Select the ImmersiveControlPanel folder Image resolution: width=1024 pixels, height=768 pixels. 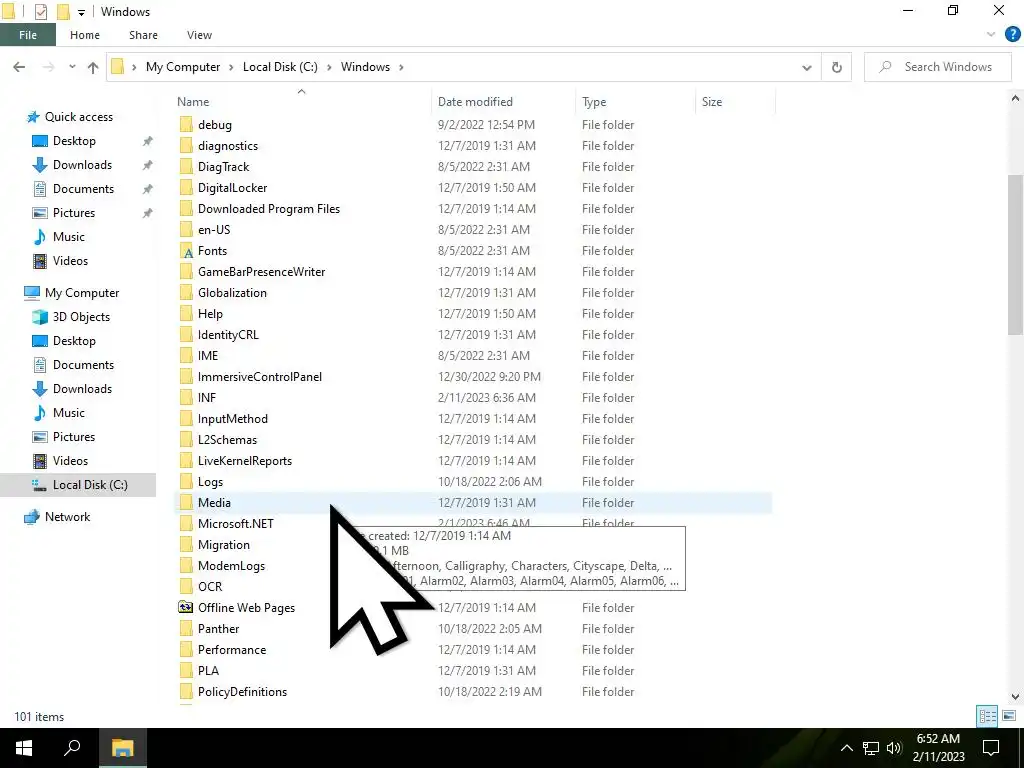click(x=260, y=377)
